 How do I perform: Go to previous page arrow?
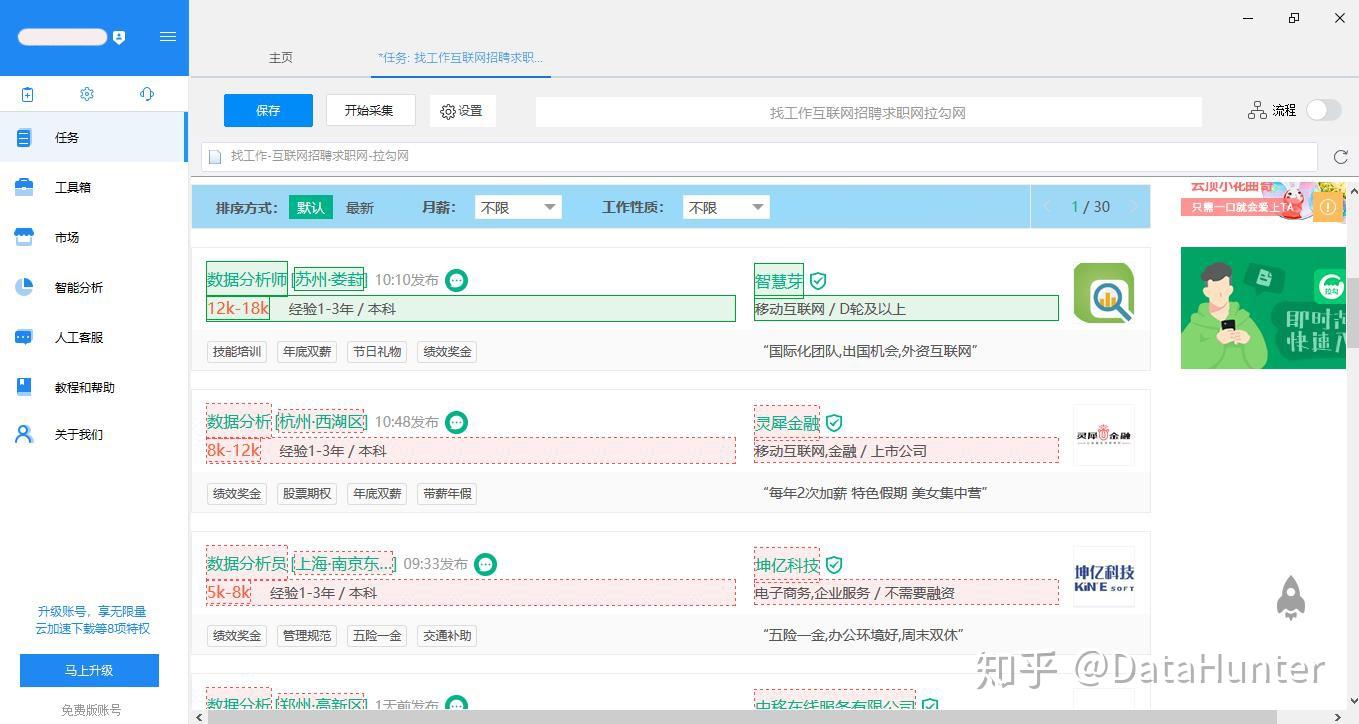pyautogui.click(x=1048, y=206)
